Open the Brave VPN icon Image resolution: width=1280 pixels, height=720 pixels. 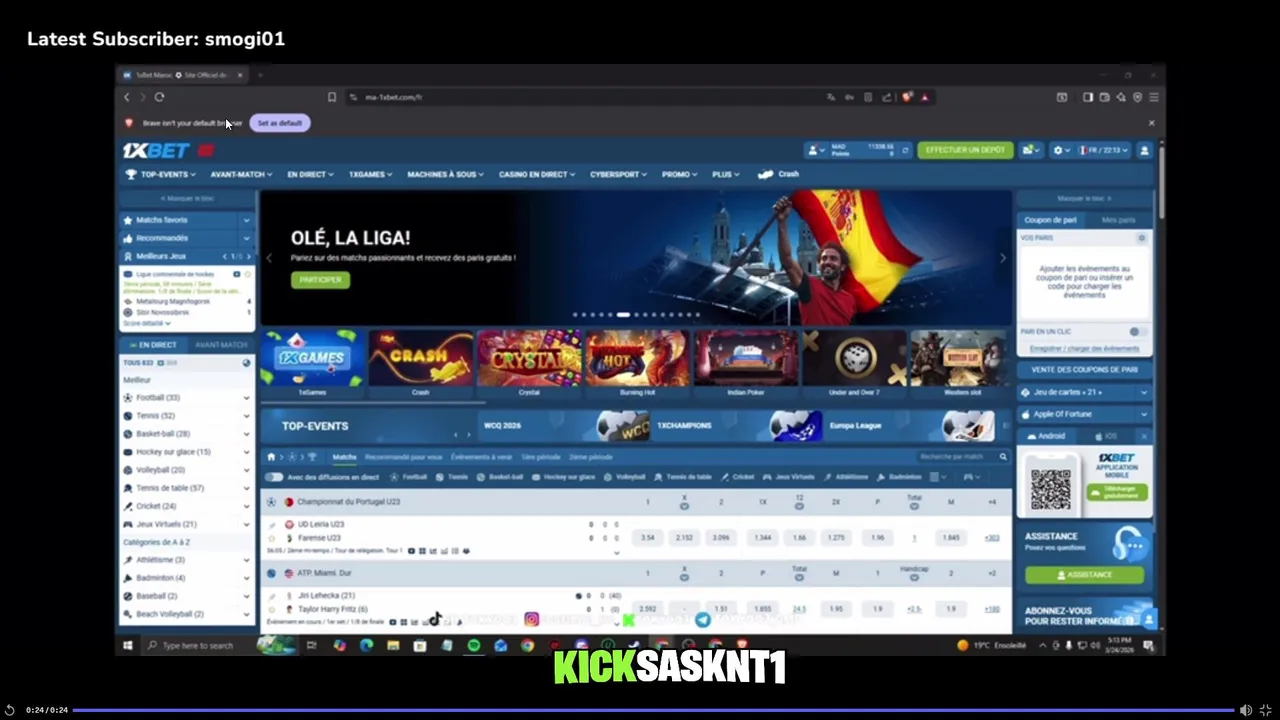coord(1137,97)
